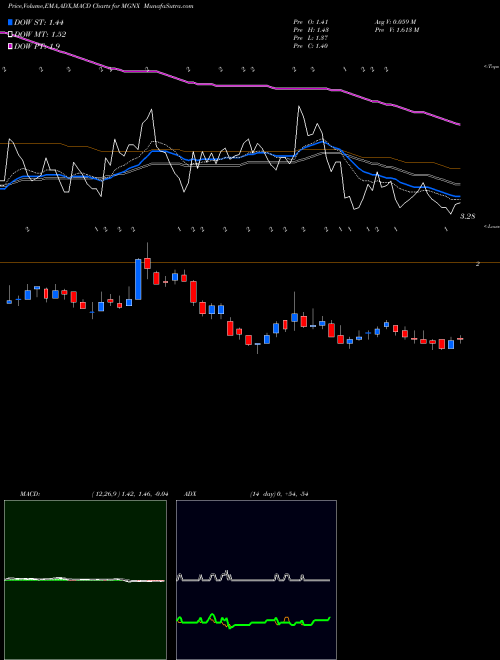Click the 'Pre V: 1.613 M' volume text
Image resolution: width=500 pixels, height=660 pixels.
click(x=396, y=30)
